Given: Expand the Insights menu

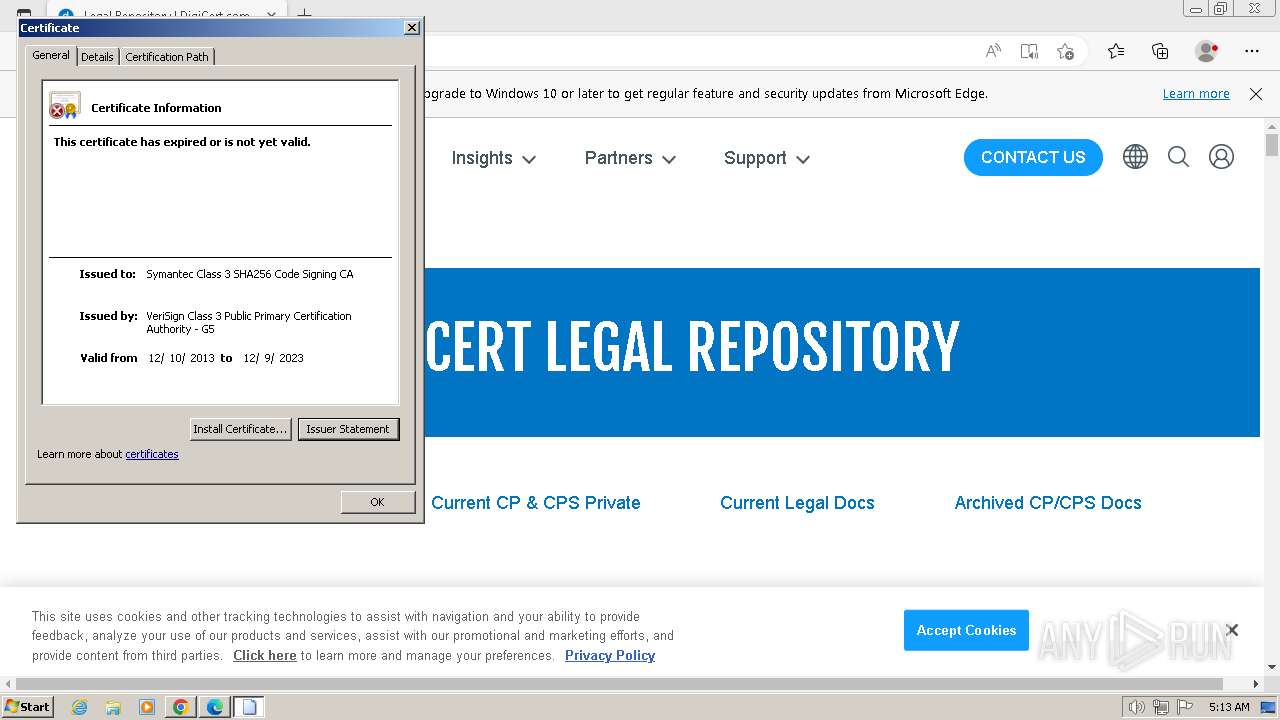Looking at the screenshot, I should (493, 158).
